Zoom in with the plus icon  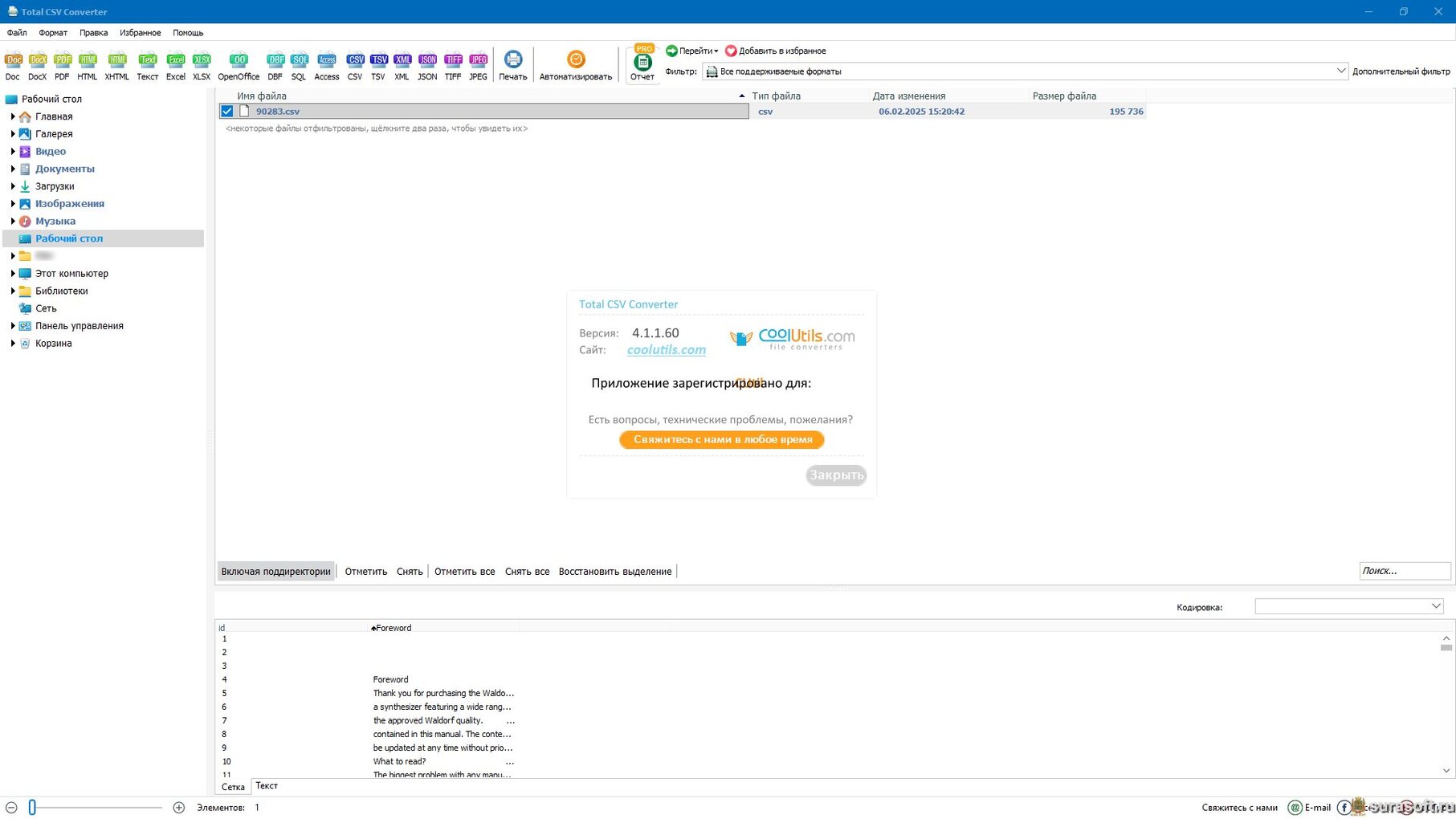(178, 808)
